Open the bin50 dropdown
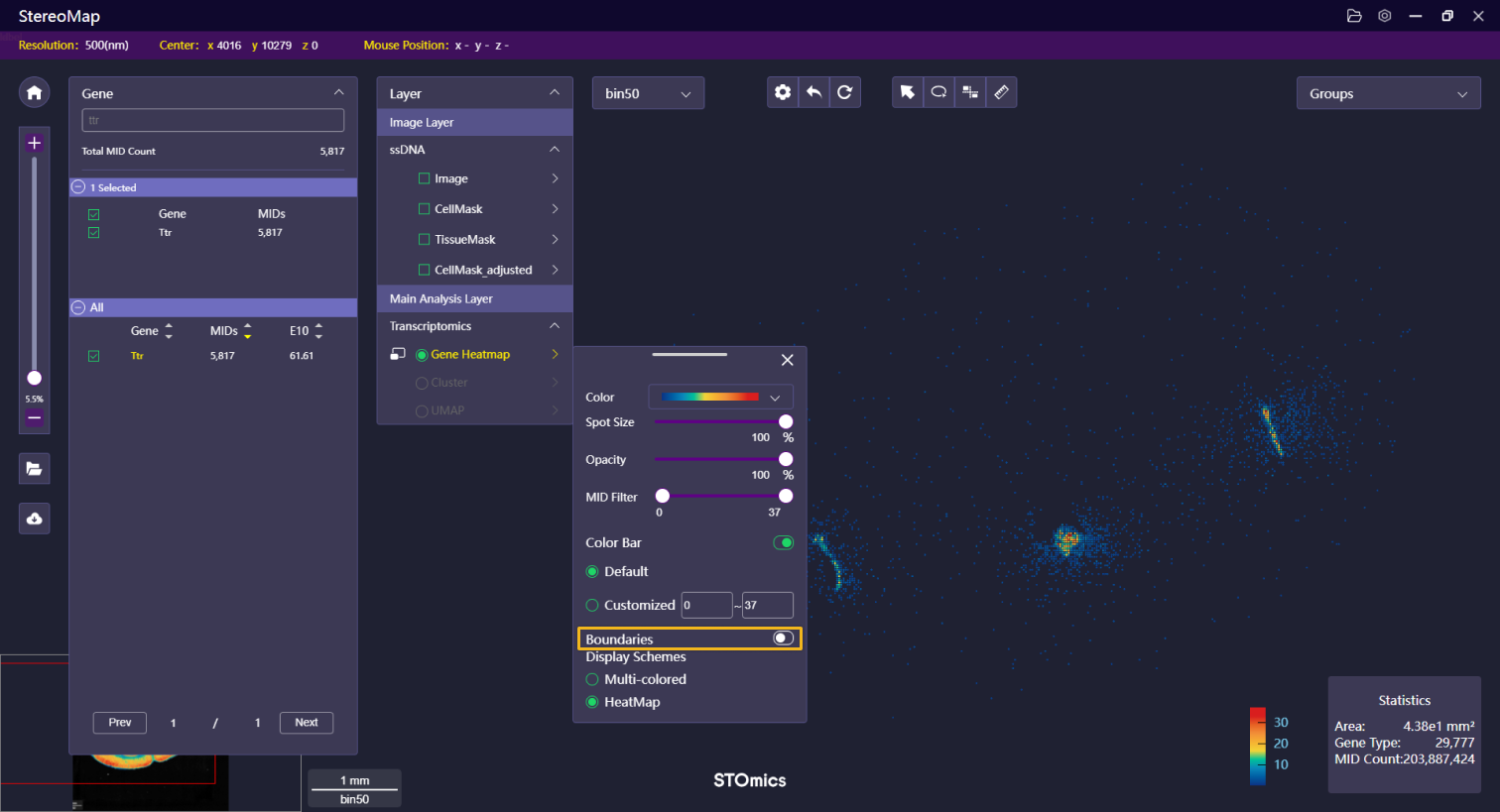The width and height of the screenshot is (1500, 812). pyautogui.click(x=648, y=93)
